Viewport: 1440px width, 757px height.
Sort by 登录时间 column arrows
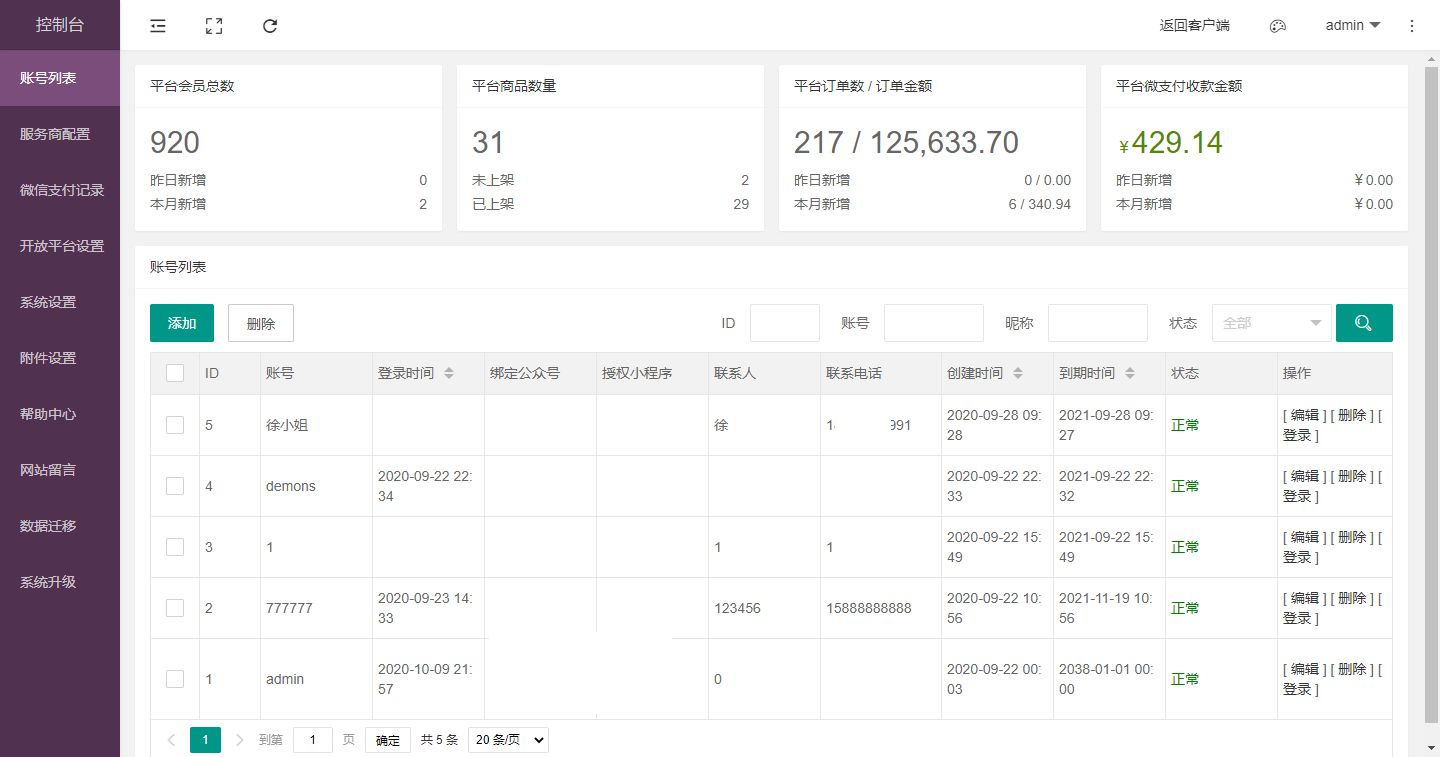(x=449, y=373)
